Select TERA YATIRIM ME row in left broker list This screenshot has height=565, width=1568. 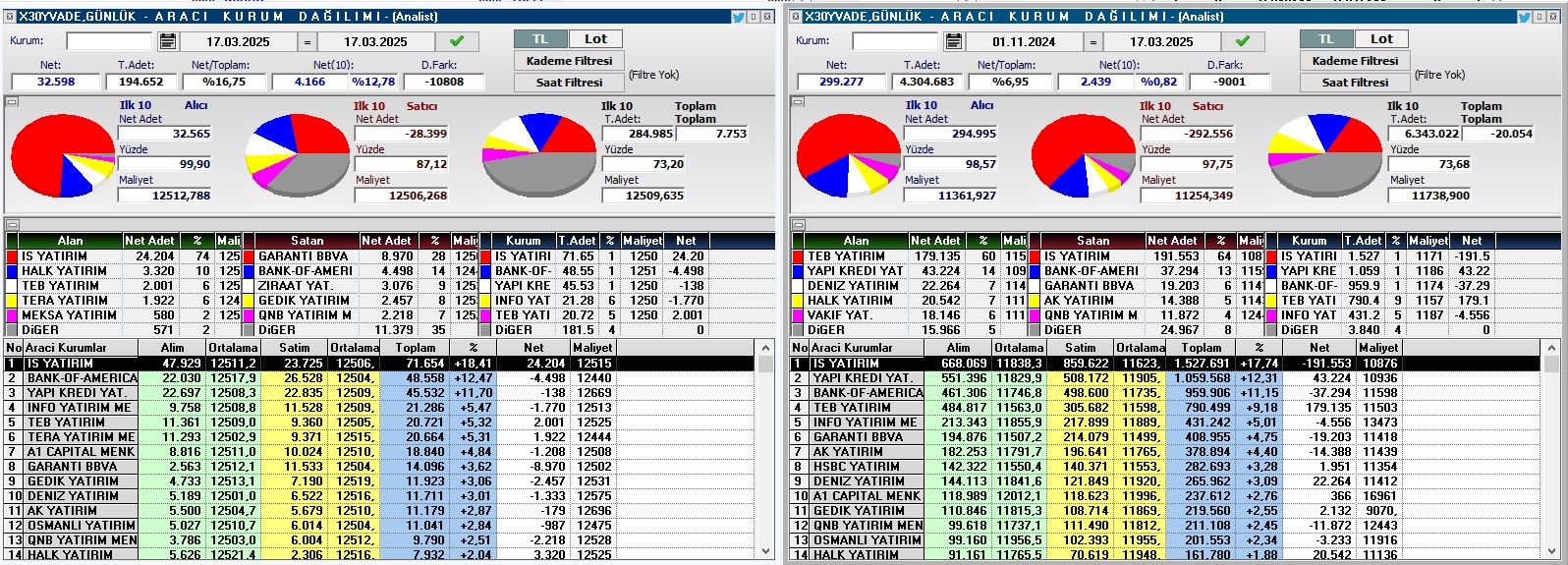pyautogui.click(x=380, y=437)
